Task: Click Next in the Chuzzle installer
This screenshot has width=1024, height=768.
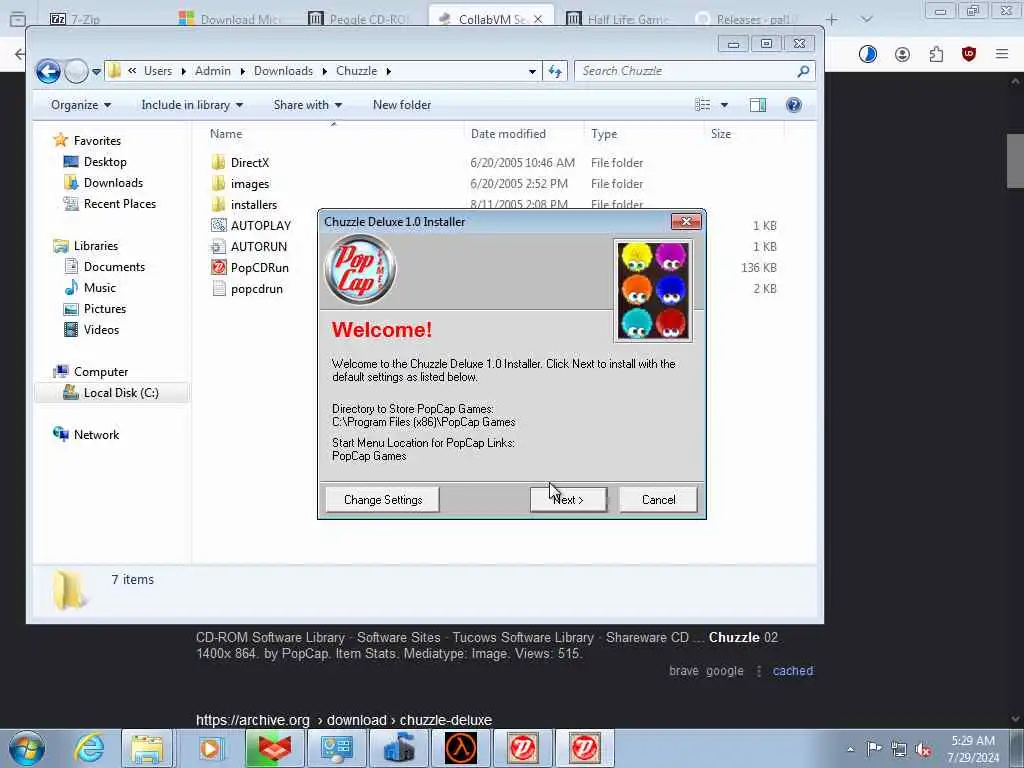Action: 568,500
